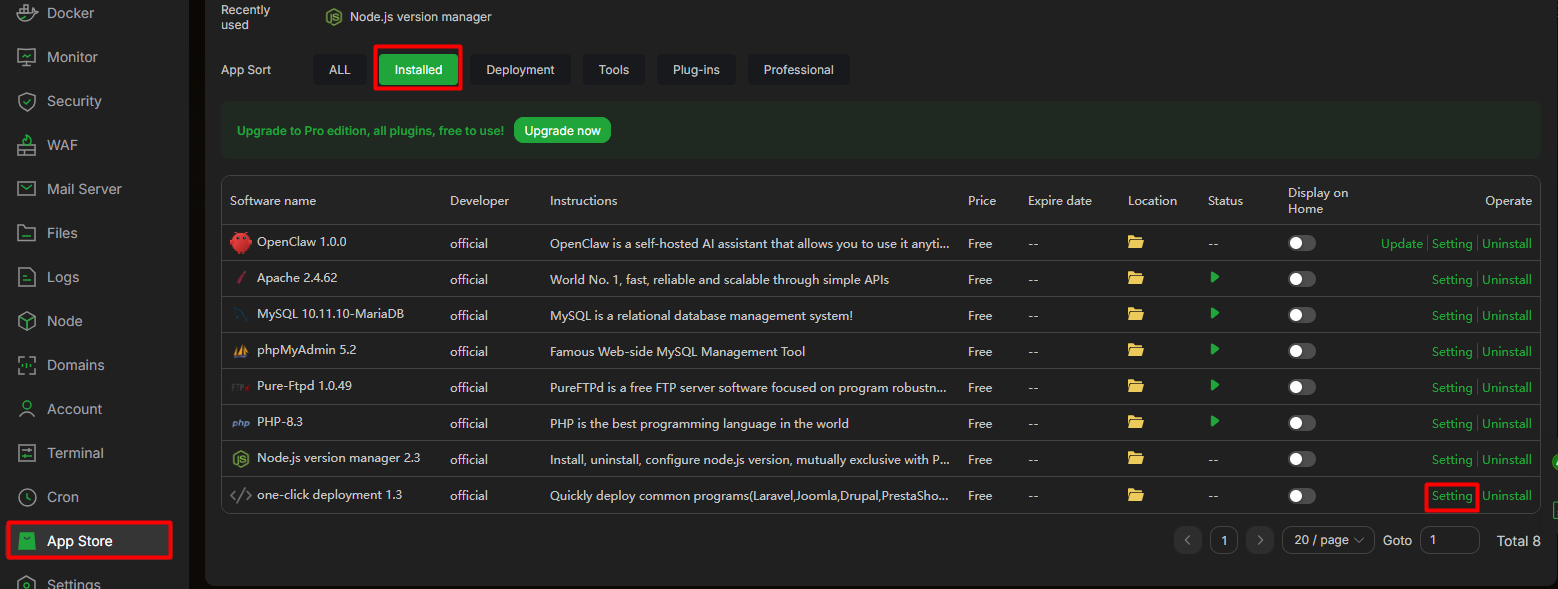The width and height of the screenshot is (1558, 589).
Task: Enable Display on Home for Apache
Action: pos(1301,279)
